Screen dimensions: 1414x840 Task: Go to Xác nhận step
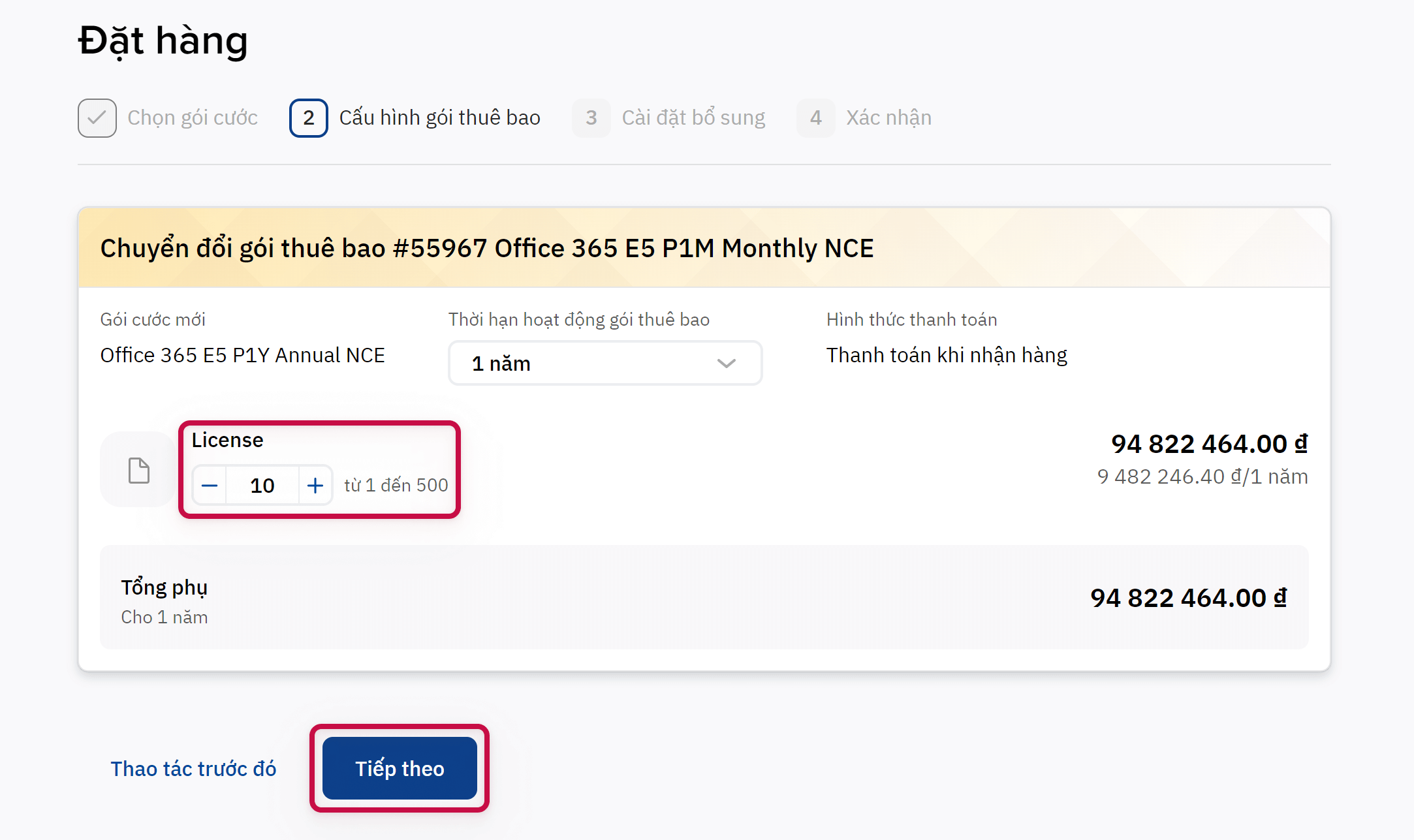888,118
